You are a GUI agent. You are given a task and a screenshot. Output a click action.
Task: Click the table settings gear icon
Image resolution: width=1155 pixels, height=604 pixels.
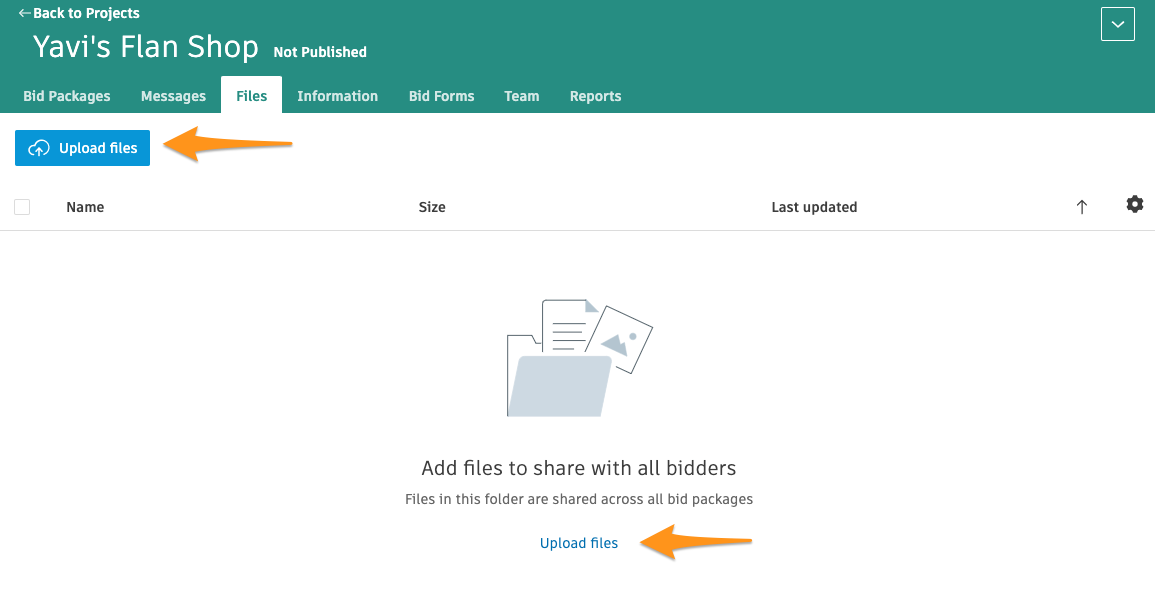[x=1134, y=205]
